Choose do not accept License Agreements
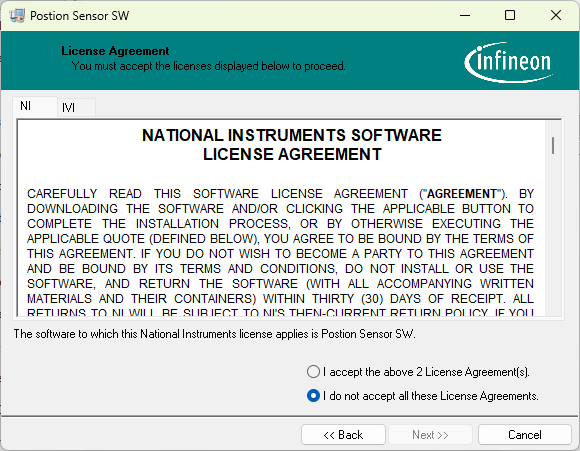The width and height of the screenshot is (580, 451). [422, 396]
